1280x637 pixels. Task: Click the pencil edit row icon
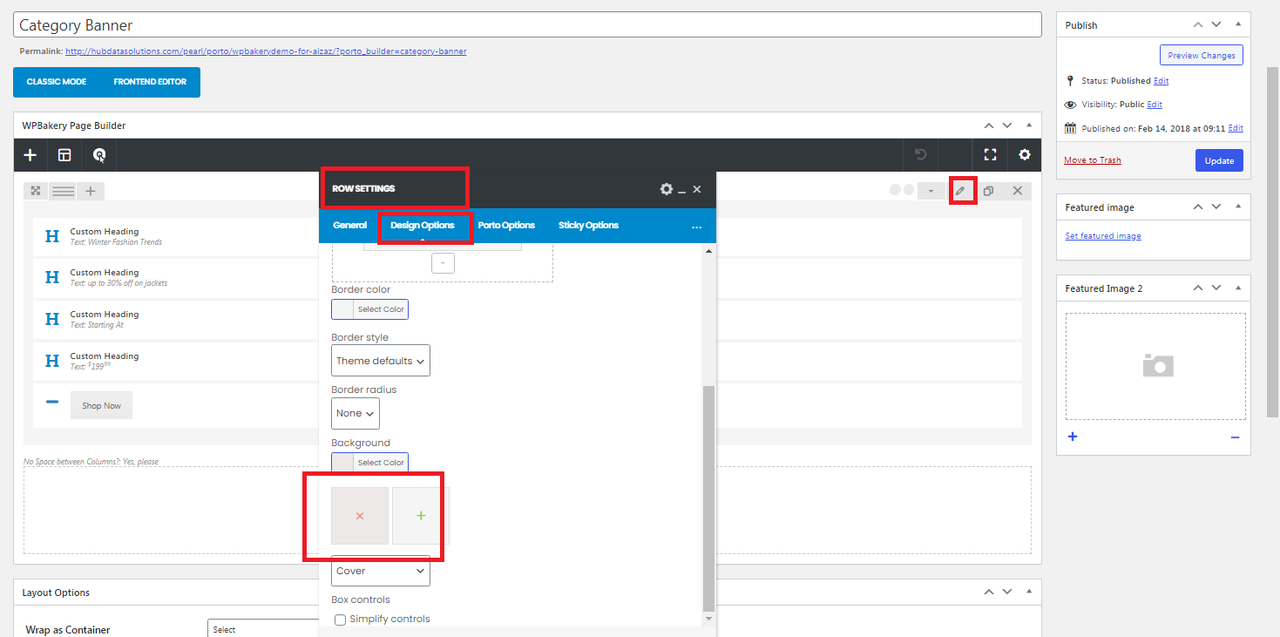[960, 190]
